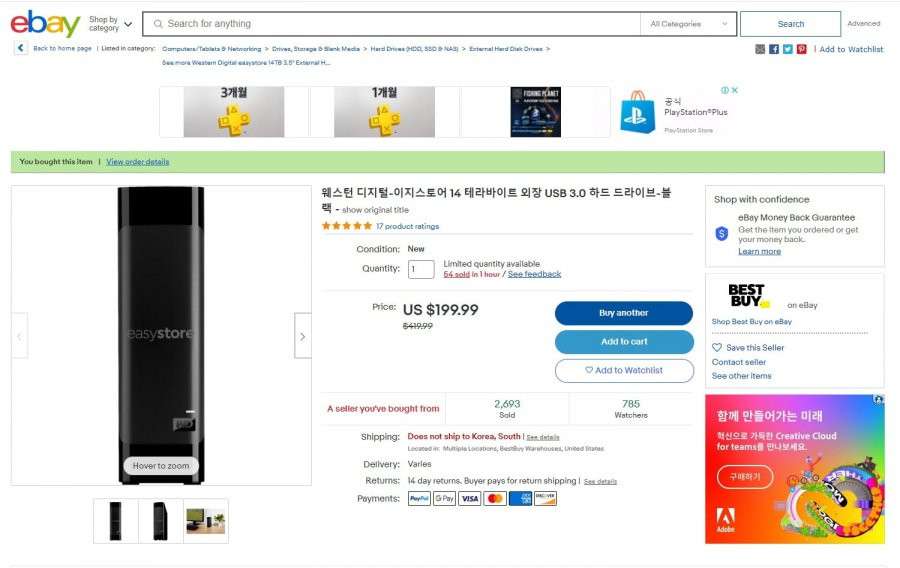Click the eBay logo
The width and height of the screenshot is (900, 568).
[x=45, y=24]
